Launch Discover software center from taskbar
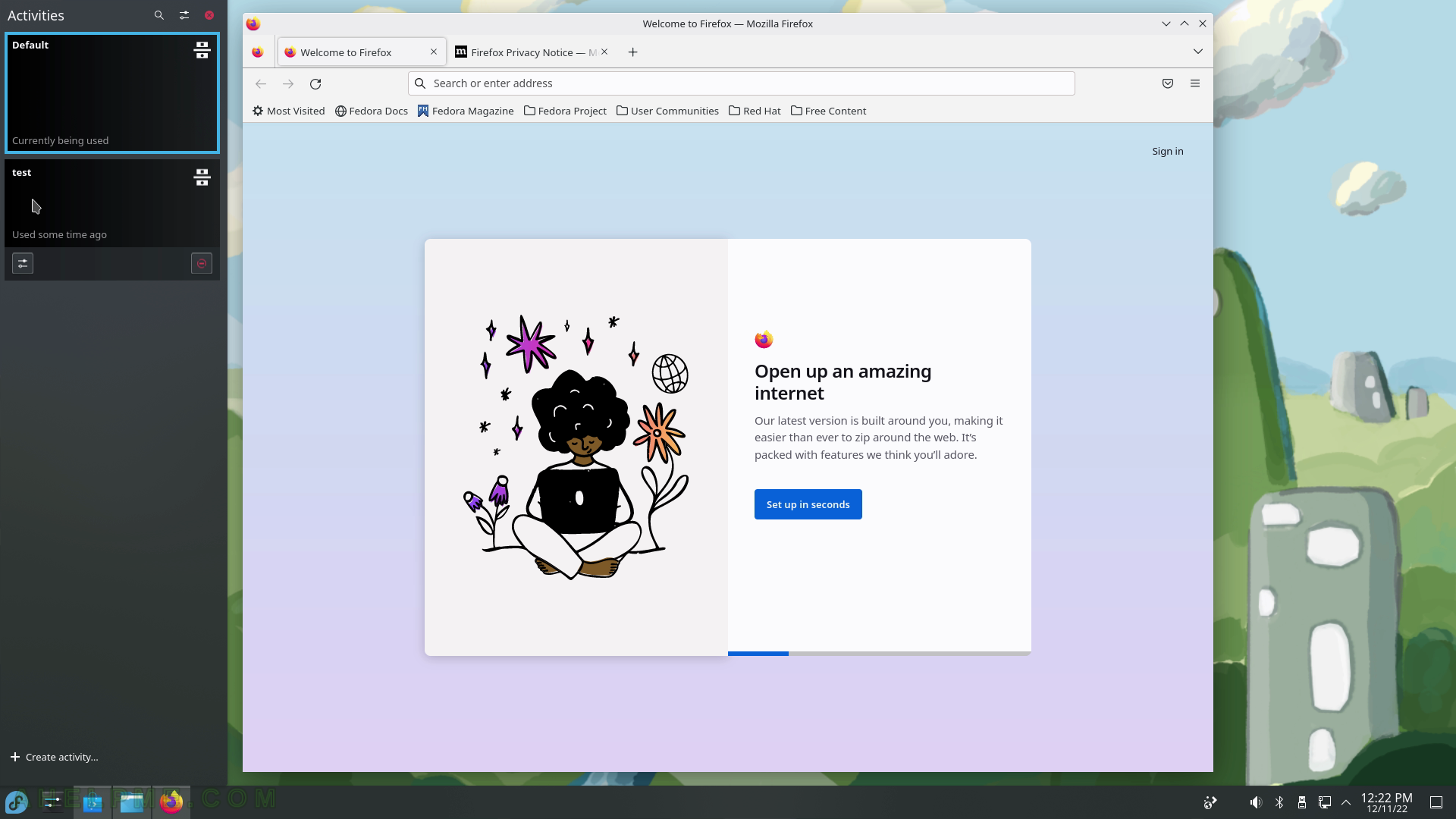 (x=93, y=802)
